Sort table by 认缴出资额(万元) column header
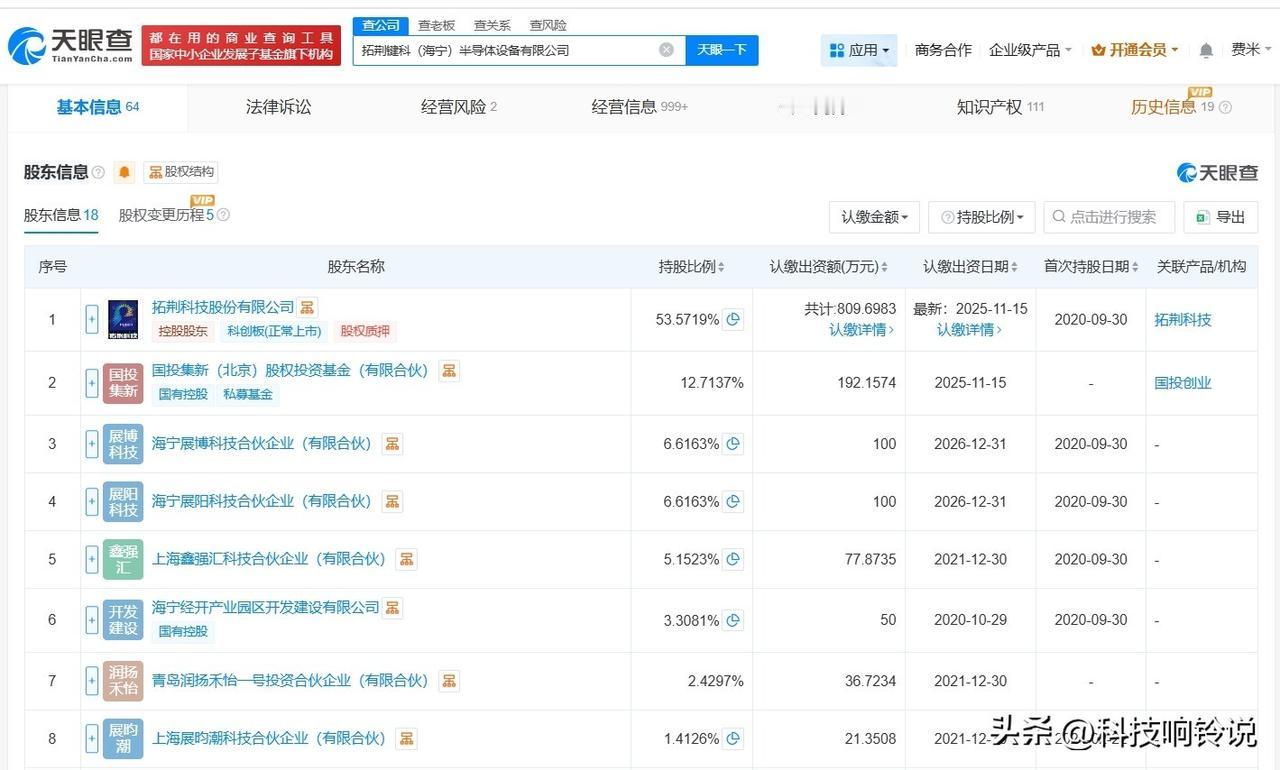This screenshot has height=770, width=1280. (x=829, y=267)
